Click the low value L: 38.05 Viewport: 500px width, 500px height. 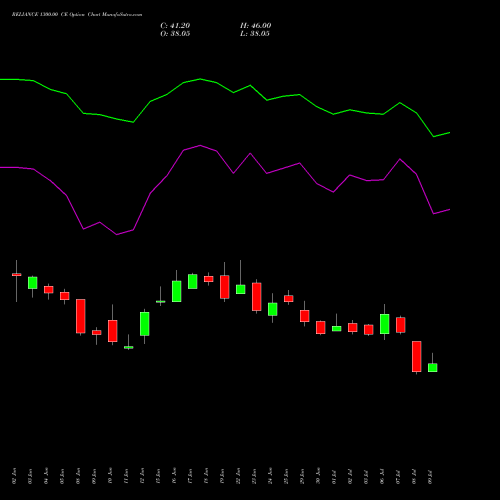255,34
